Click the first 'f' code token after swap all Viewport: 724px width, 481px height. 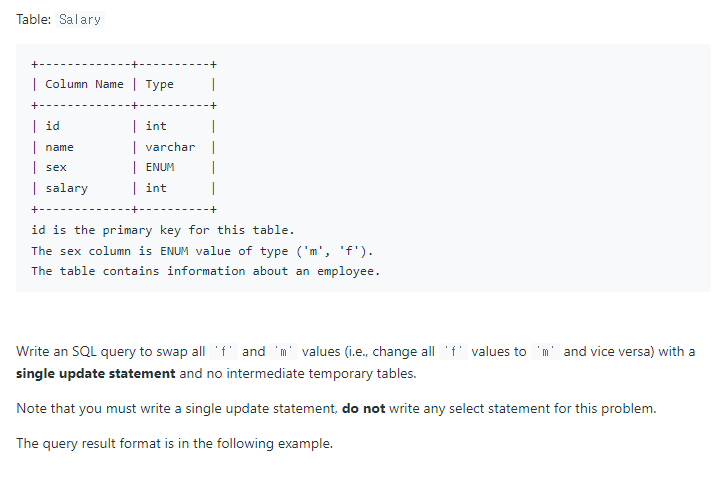point(223,352)
